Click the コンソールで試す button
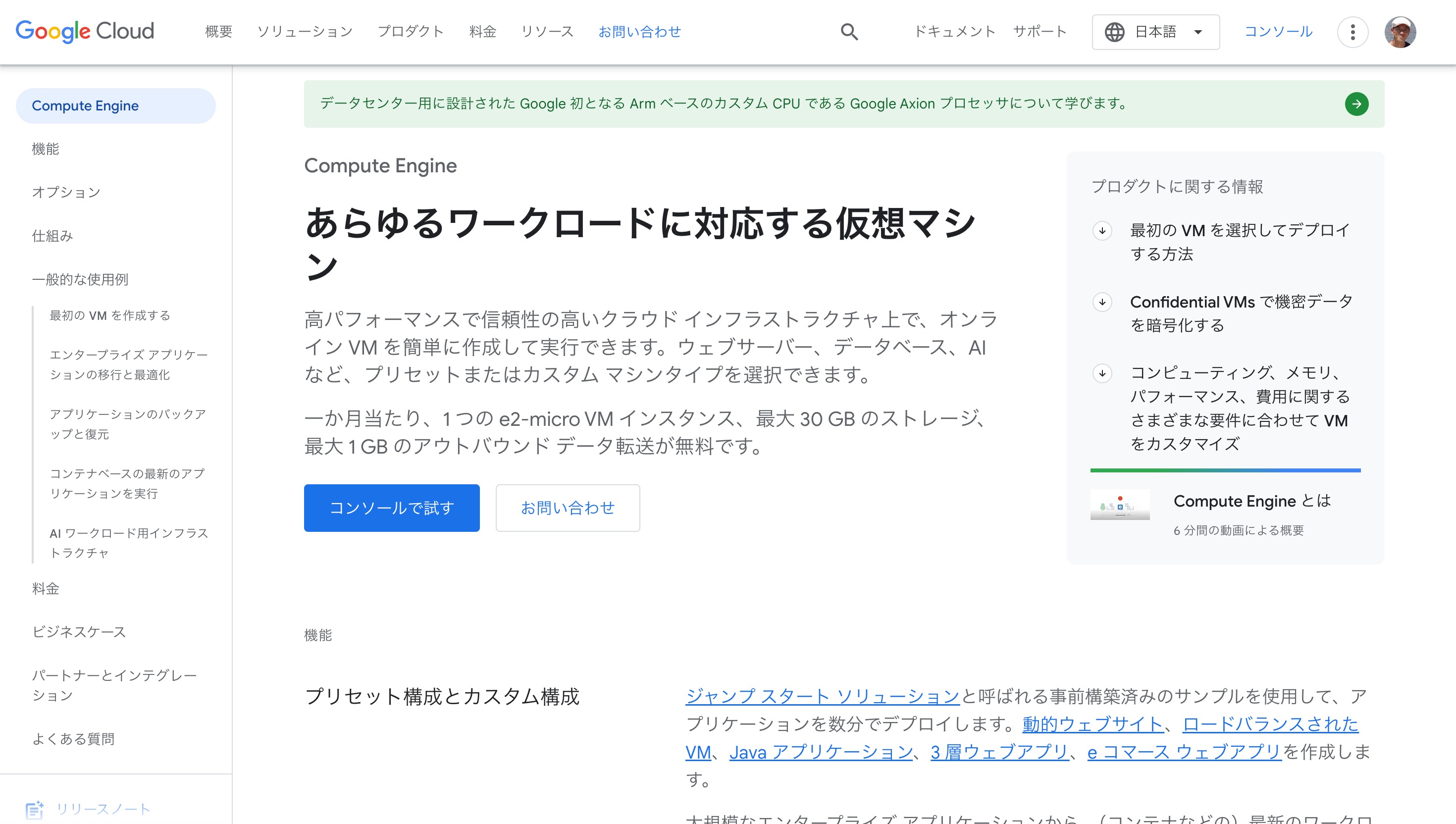Screen dimensions: 1456x824 [x=392, y=508]
